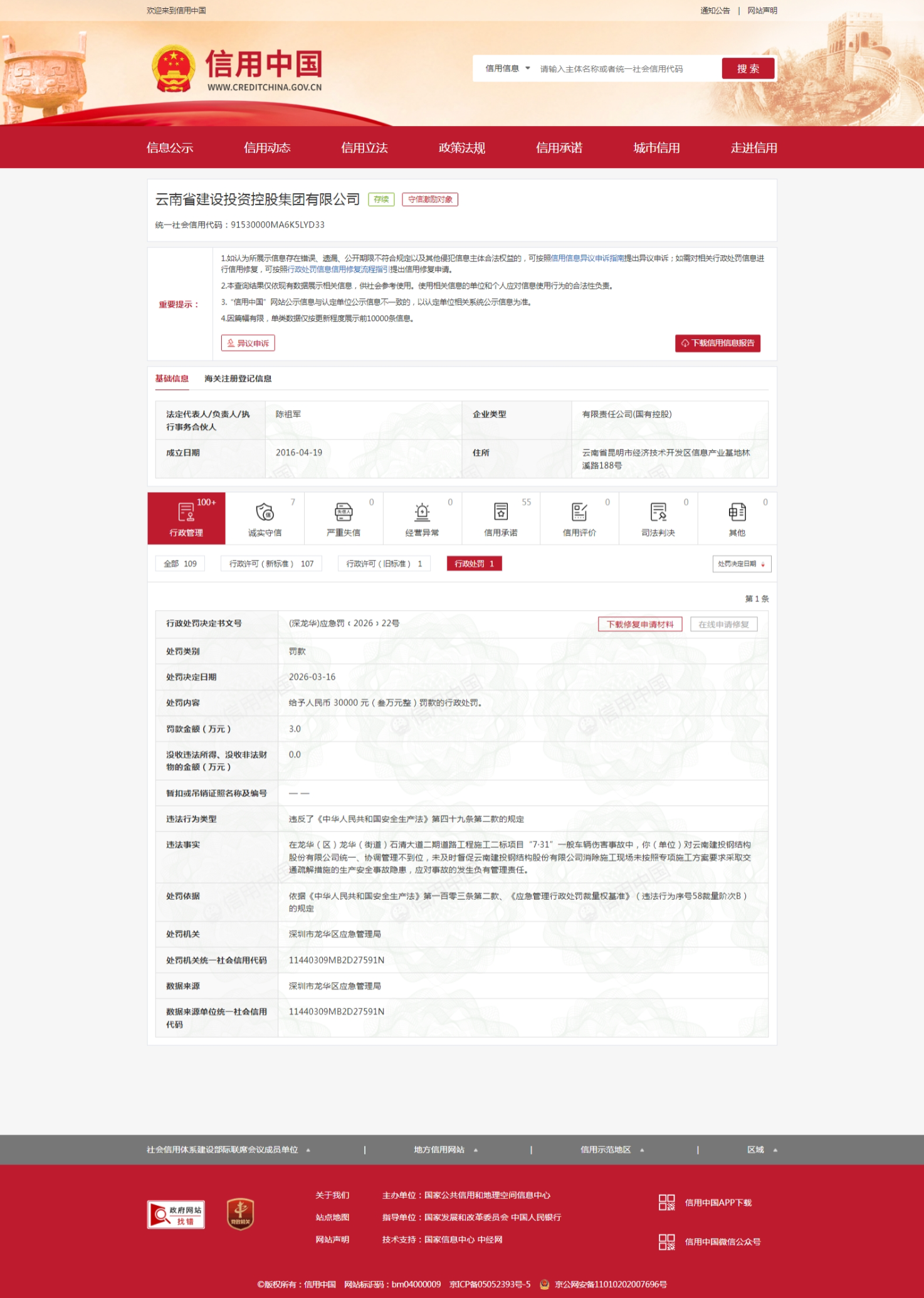Image resolution: width=924 pixels, height=1298 pixels.
Task: Select the 严重失信 category icon
Action: coord(343,512)
